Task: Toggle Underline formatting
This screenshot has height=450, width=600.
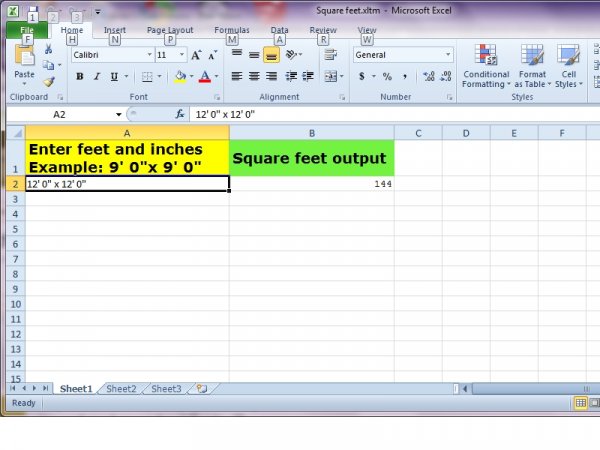Action: click(114, 77)
